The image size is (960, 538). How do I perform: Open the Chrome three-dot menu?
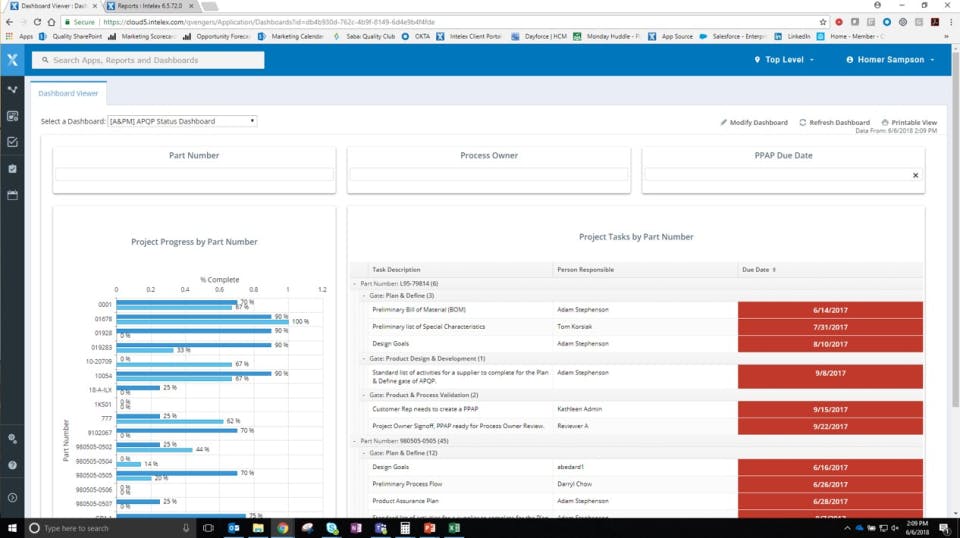951,22
